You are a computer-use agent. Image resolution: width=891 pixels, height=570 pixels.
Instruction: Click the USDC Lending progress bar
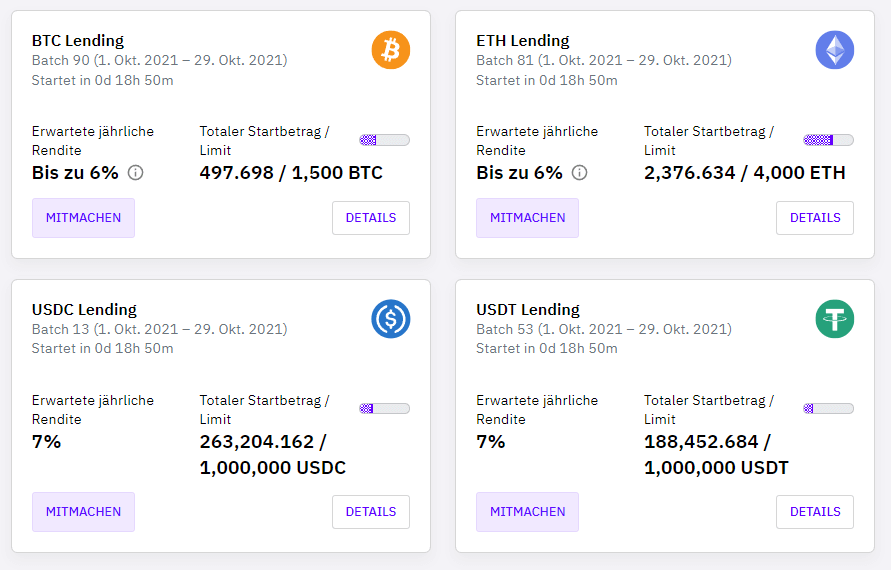click(385, 408)
